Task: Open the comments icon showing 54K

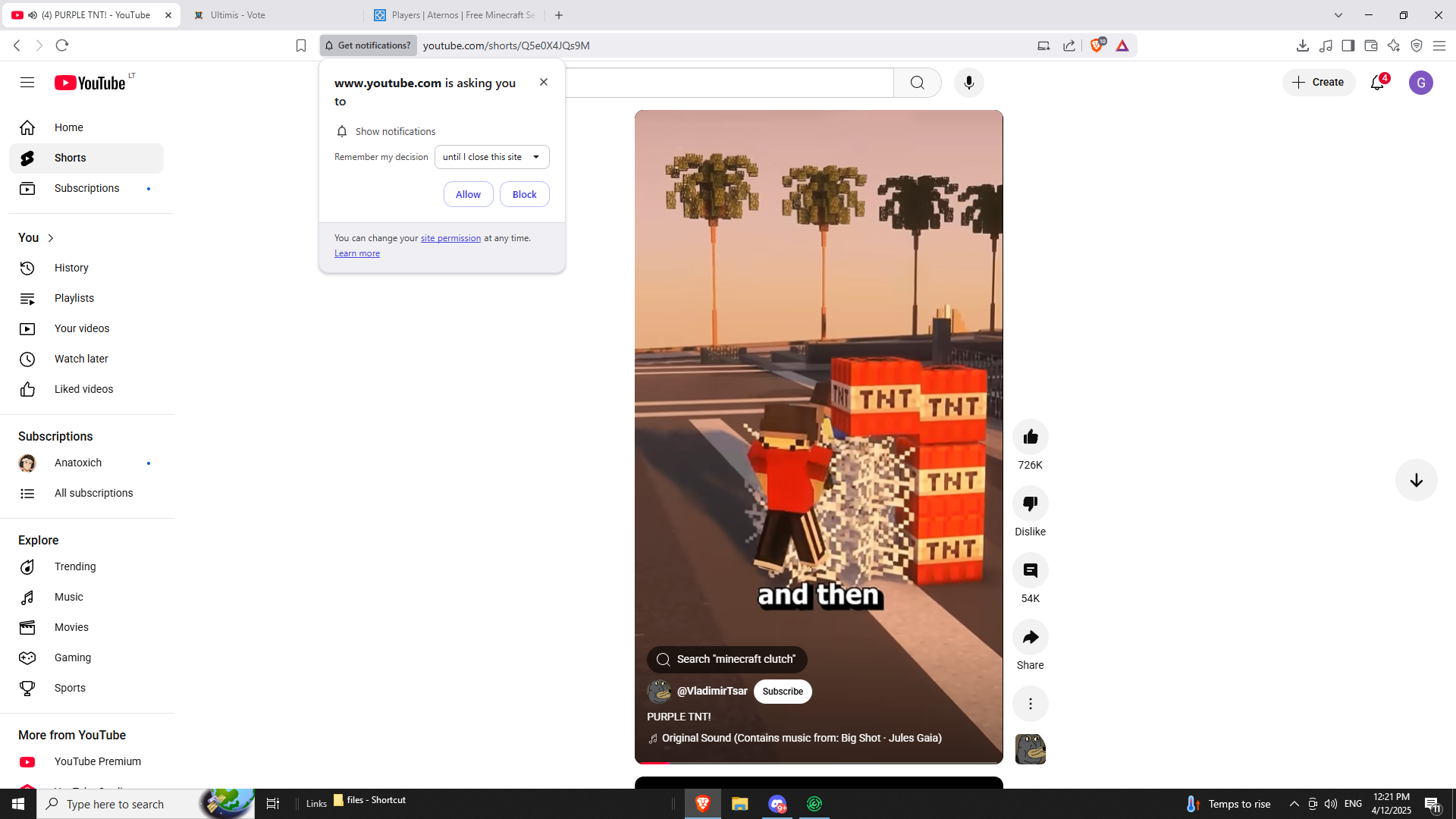Action: pos(1030,570)
